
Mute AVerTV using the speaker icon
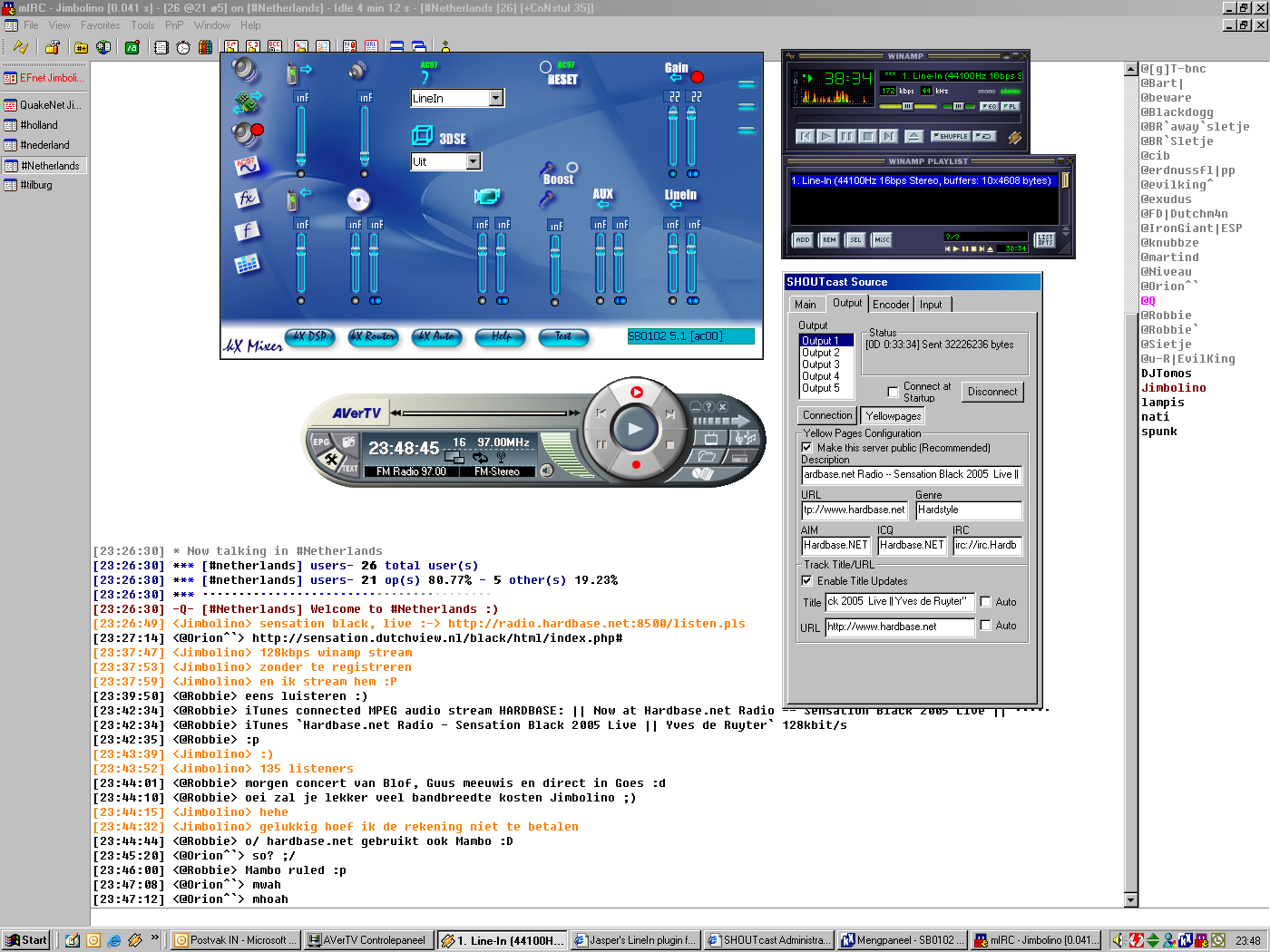(547, 471)
